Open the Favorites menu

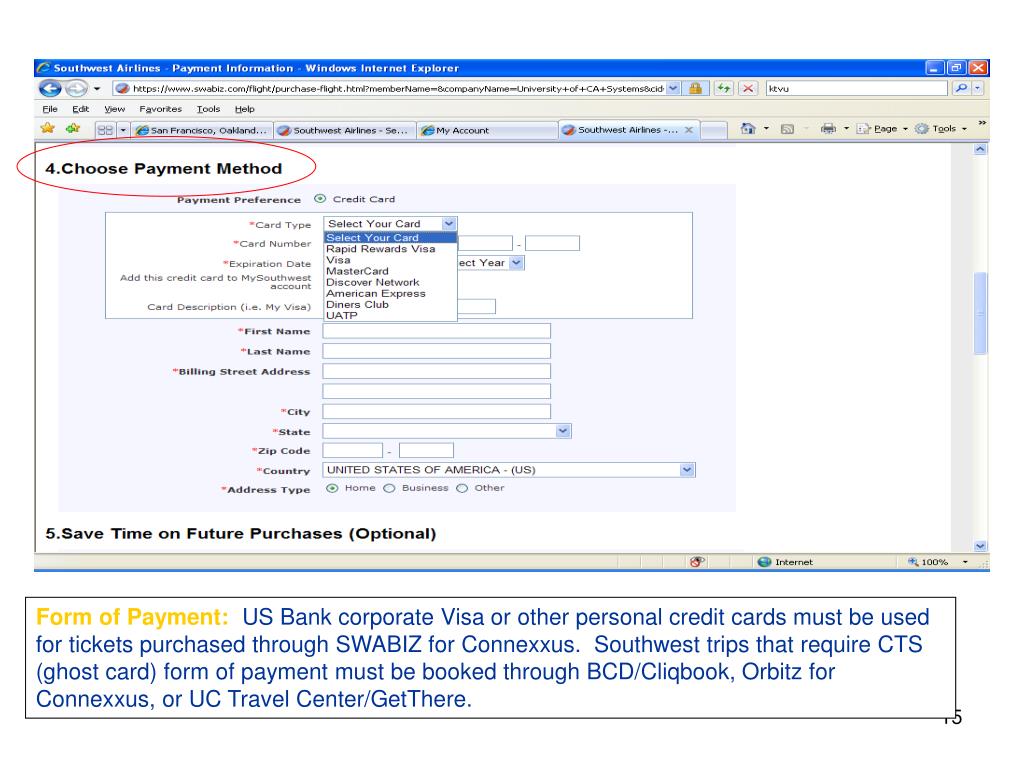pyautogui.click(x=160, y=109)
